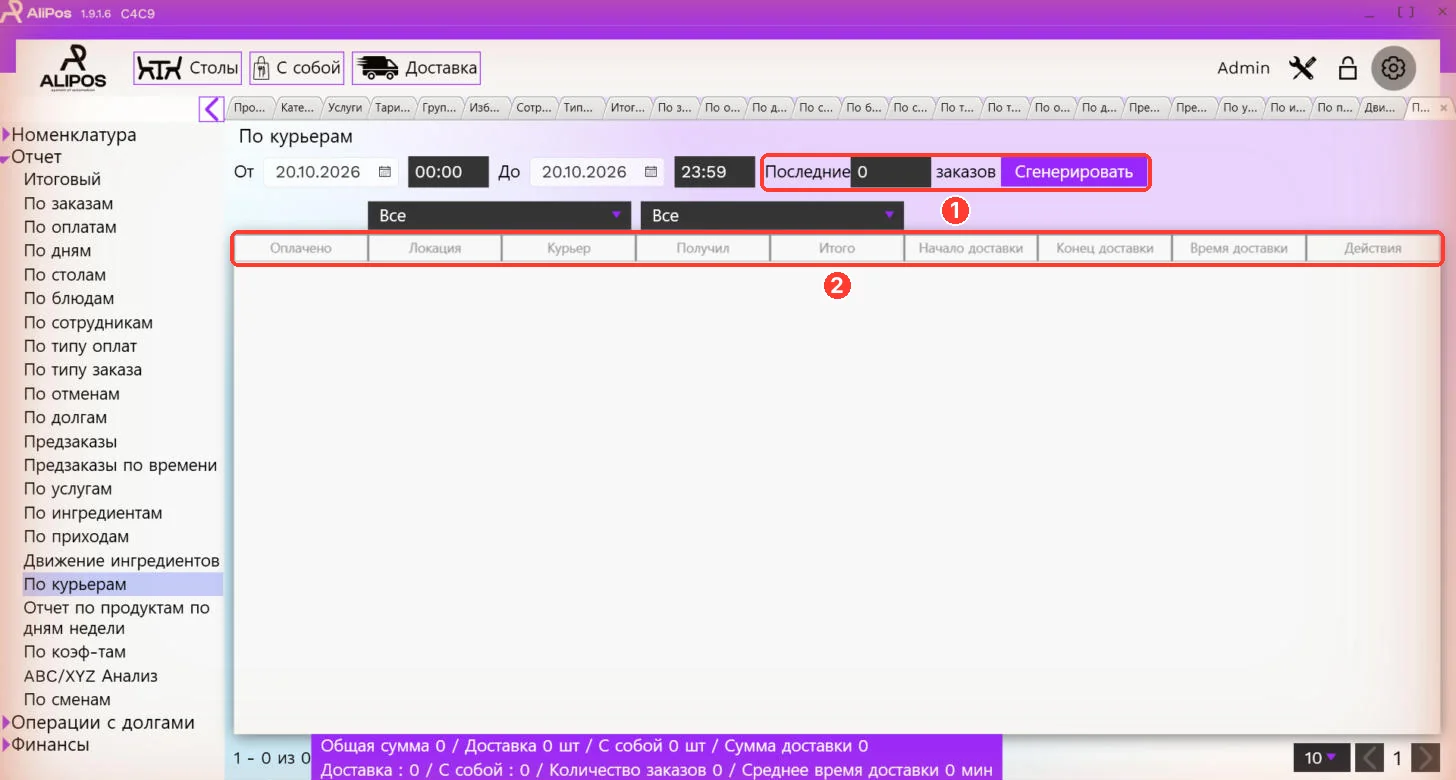This screenshot has height=780, width=1456.
Task: Click the Admin user label
Action: pyautogui.click(x=1243, y=68)
